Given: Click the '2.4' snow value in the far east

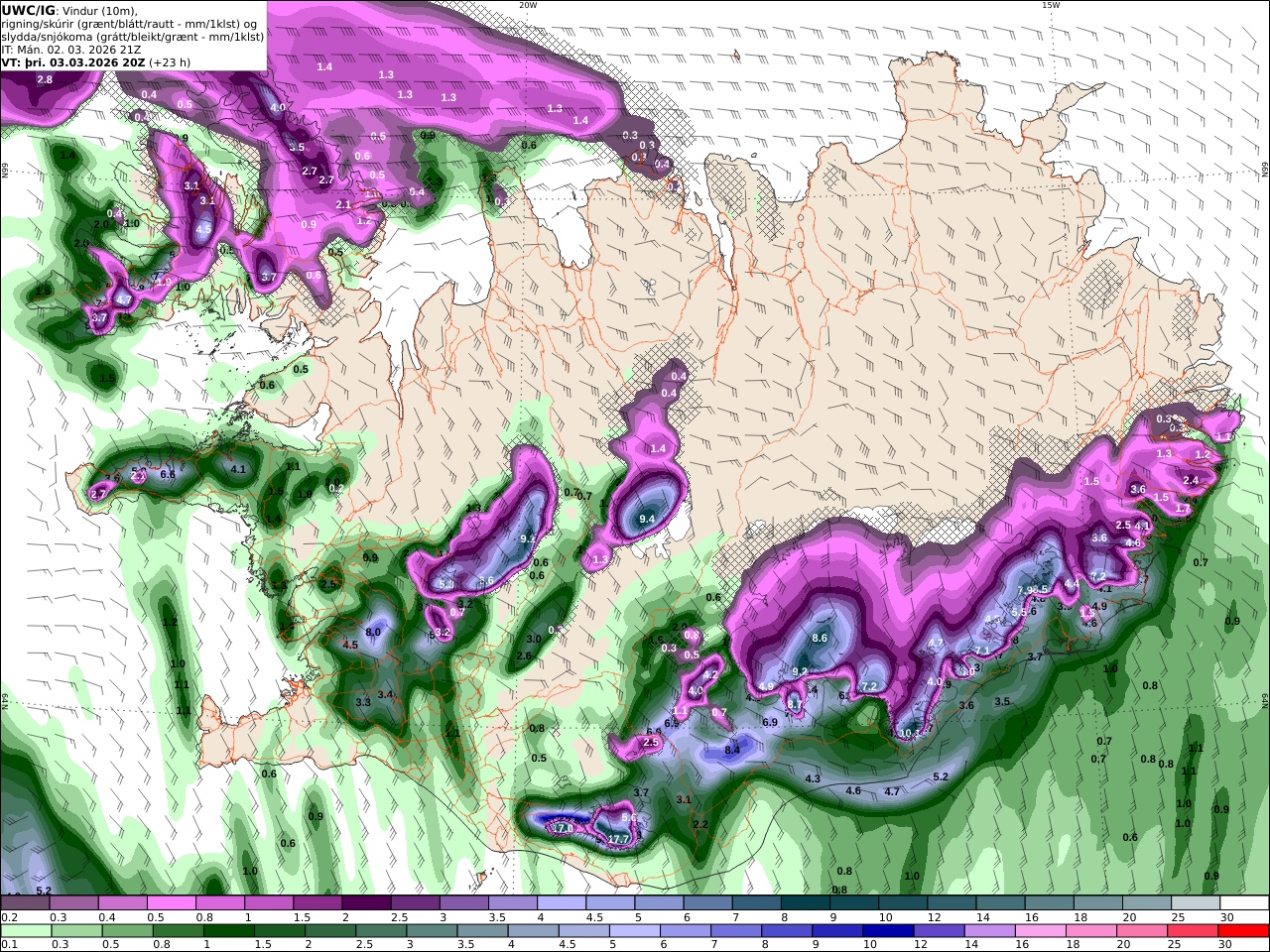Looking at the screenshot, I should [x=1192, y=480].
